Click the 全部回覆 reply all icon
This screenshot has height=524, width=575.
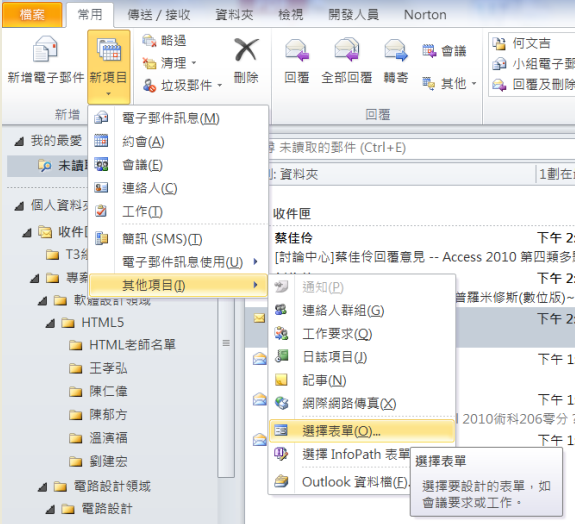click(346, 50)
